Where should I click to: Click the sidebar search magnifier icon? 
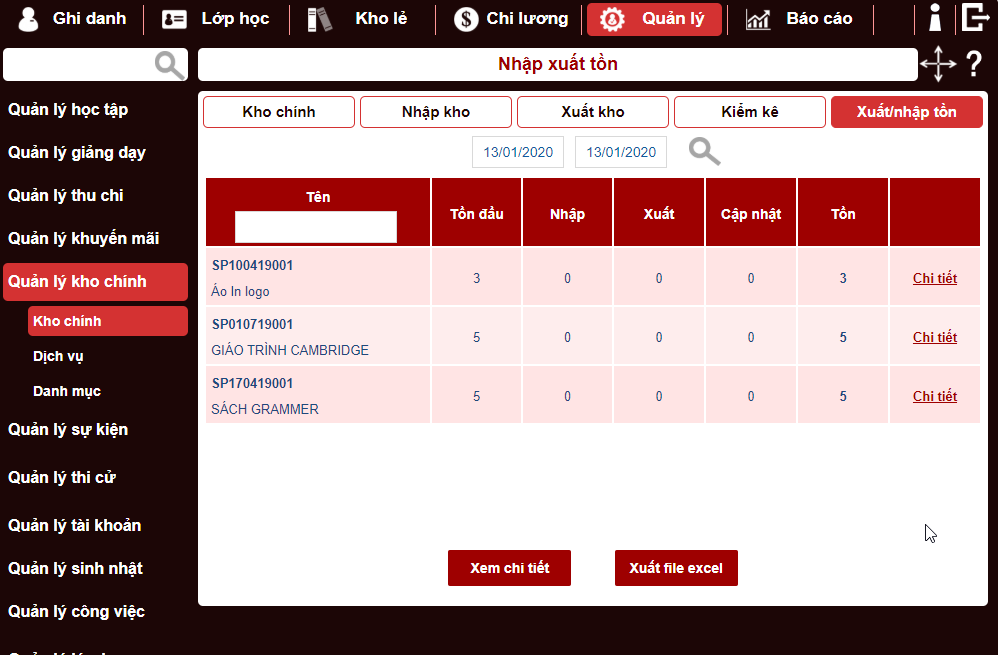[170, 65]
